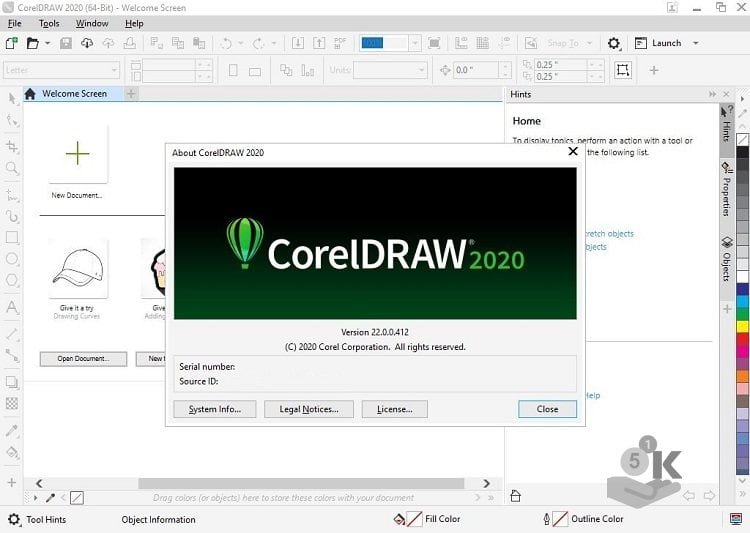
Task: Click the Export icon in toolbar
Action: point(319,43)
